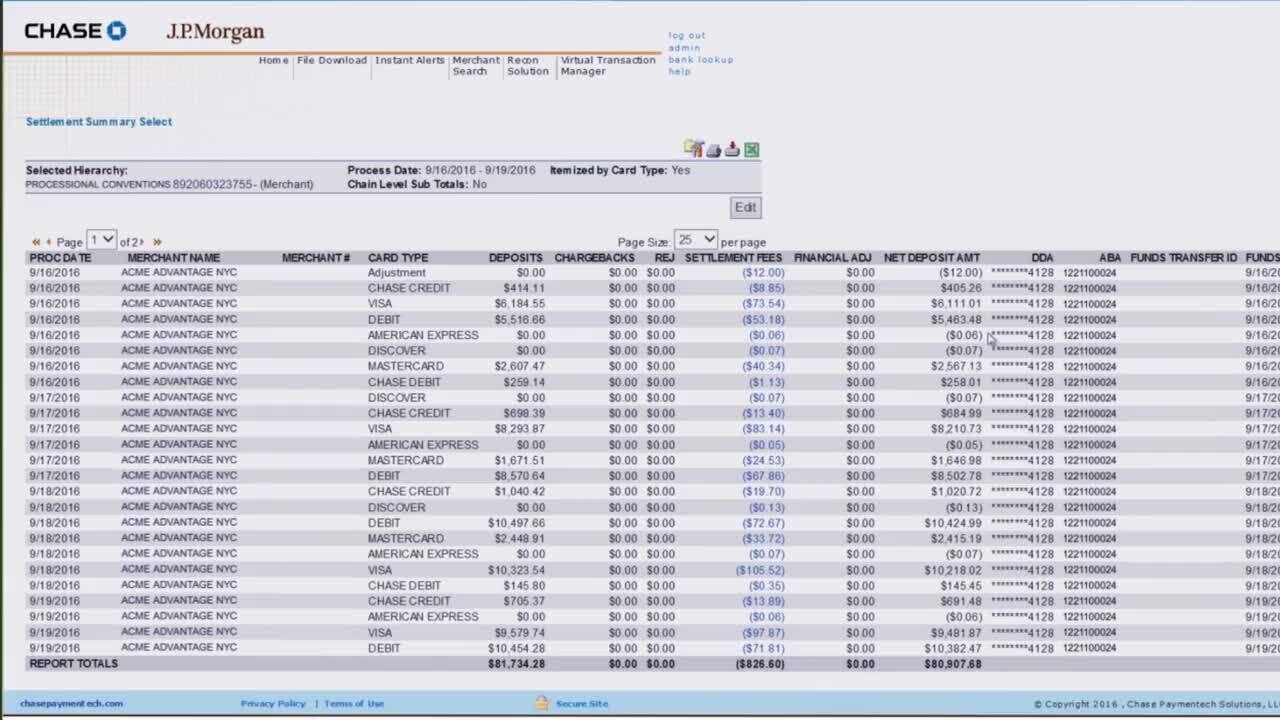Click the print report icon
The width and height of the screenshot is (1280, 720).
click(x=713, y=150)
